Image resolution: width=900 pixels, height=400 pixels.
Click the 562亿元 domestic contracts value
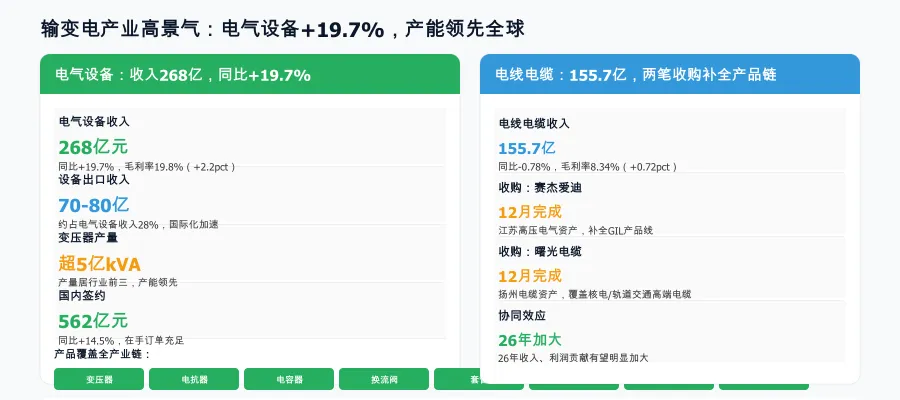(93, 321)
